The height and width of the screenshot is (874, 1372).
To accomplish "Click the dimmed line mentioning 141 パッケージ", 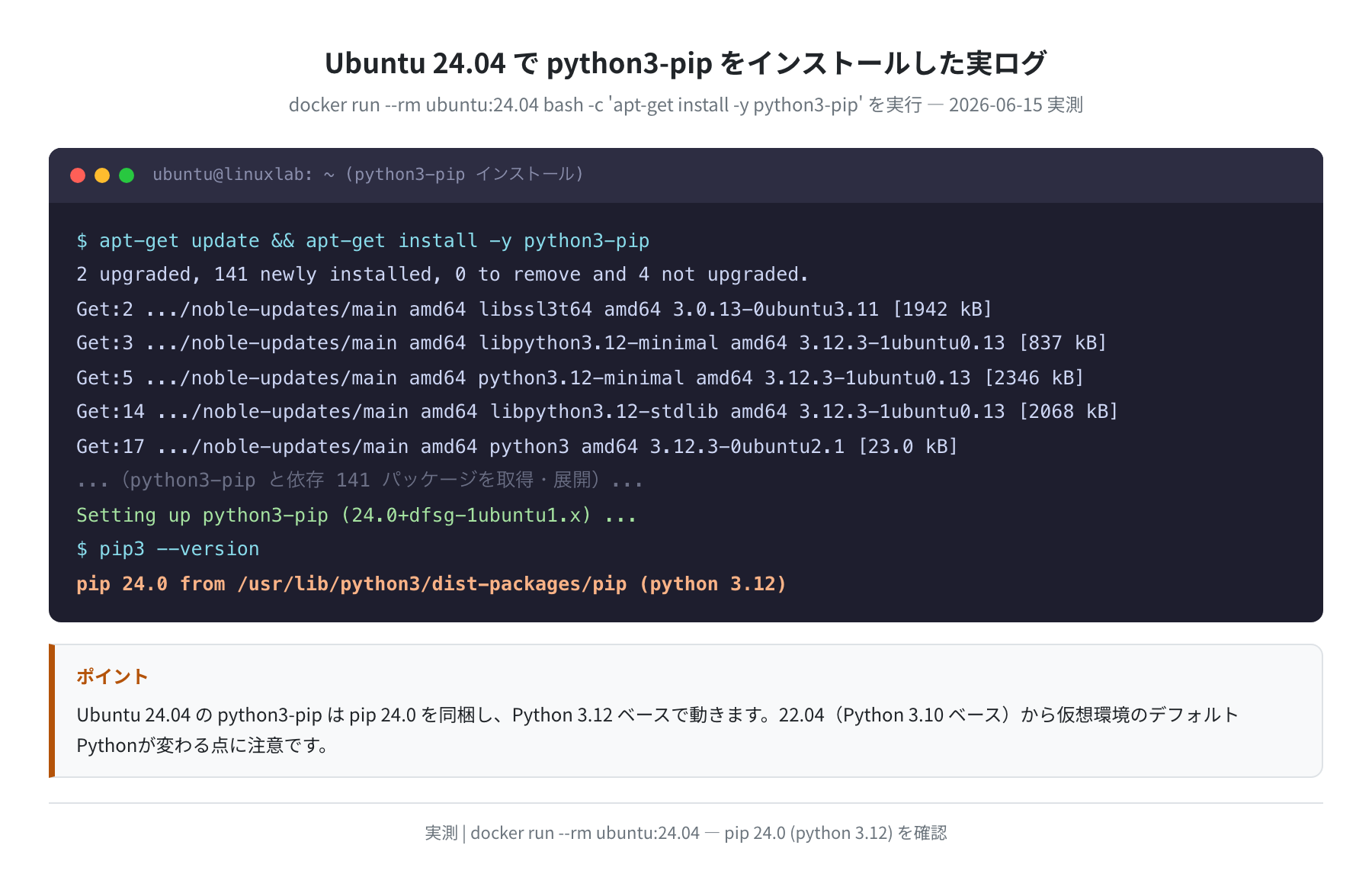I will pos(360,480).
